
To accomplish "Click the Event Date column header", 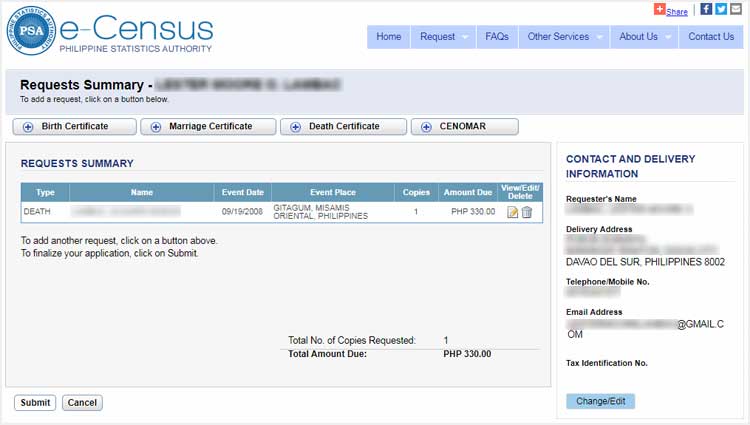I will [x=243, y=192].
